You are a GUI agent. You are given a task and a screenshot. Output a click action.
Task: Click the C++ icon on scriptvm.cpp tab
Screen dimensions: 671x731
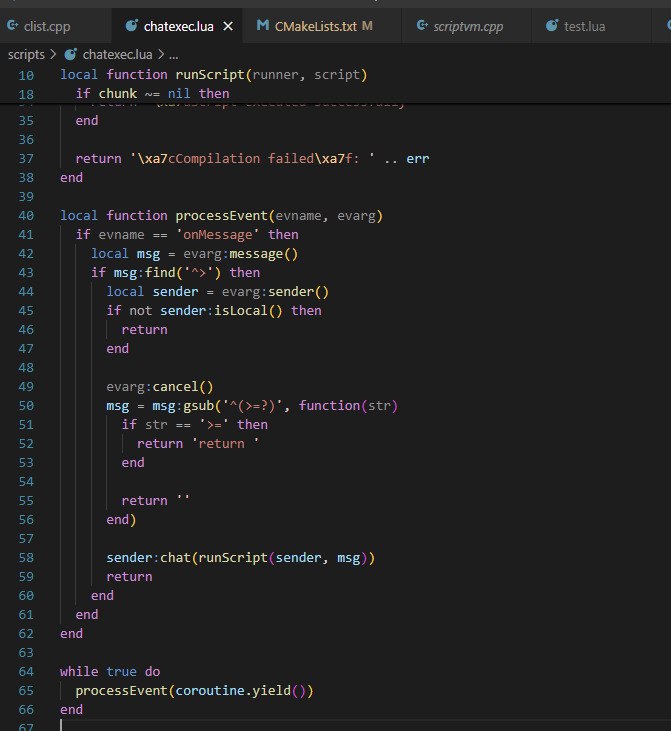[422, 26]
